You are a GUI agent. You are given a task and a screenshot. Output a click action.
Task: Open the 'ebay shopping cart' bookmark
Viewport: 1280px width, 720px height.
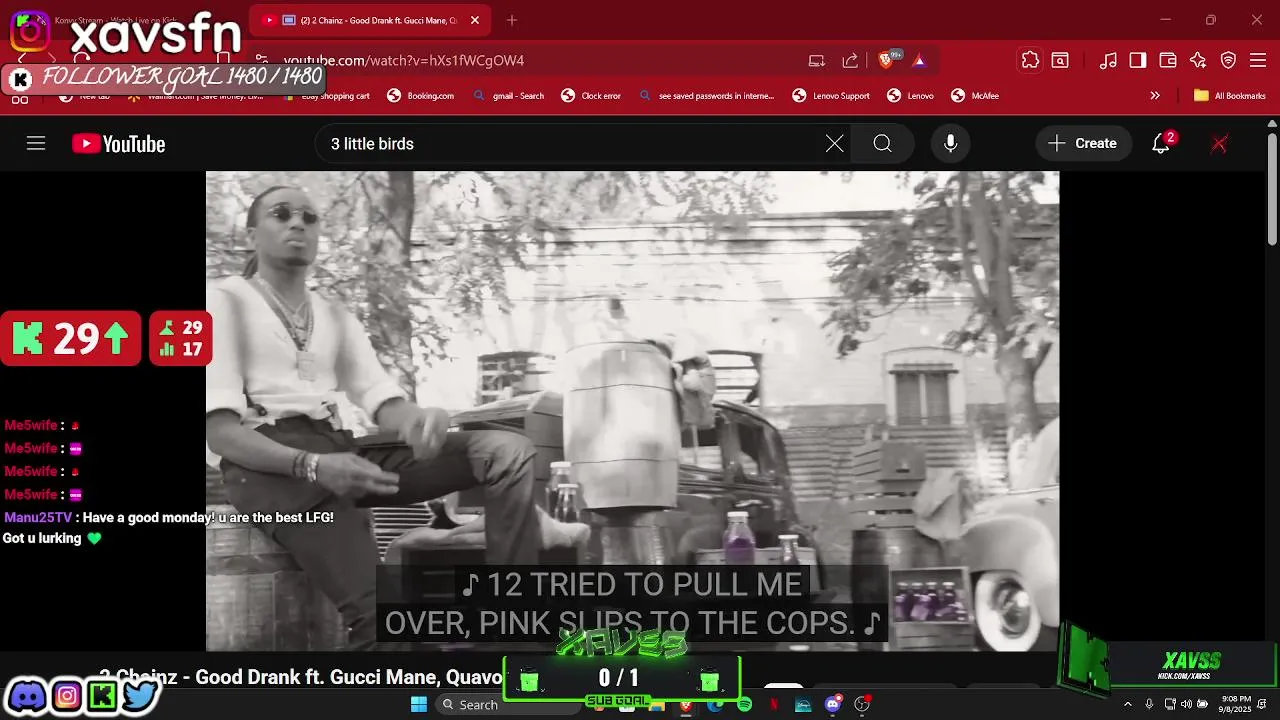pyautogui.click(x=326, y=96)
